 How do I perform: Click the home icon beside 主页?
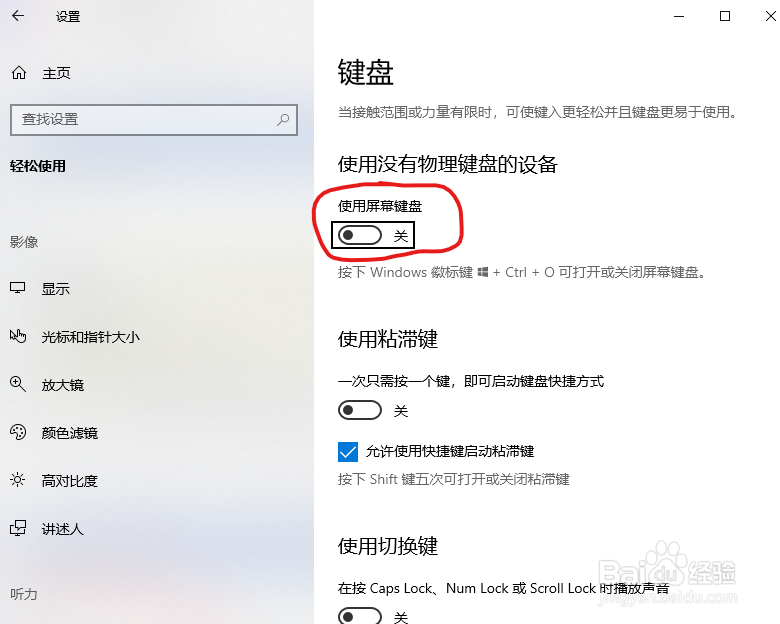click(x=19, y=73)
